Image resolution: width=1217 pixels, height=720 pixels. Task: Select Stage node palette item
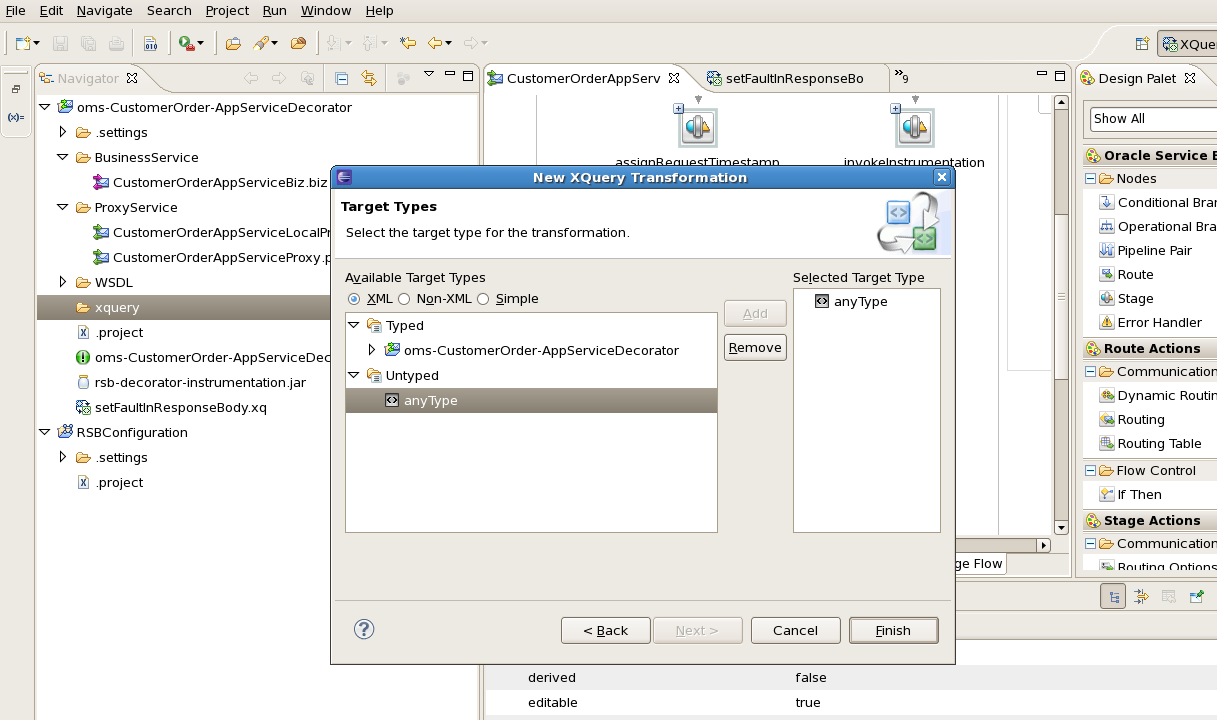(x=1126, y=298)
